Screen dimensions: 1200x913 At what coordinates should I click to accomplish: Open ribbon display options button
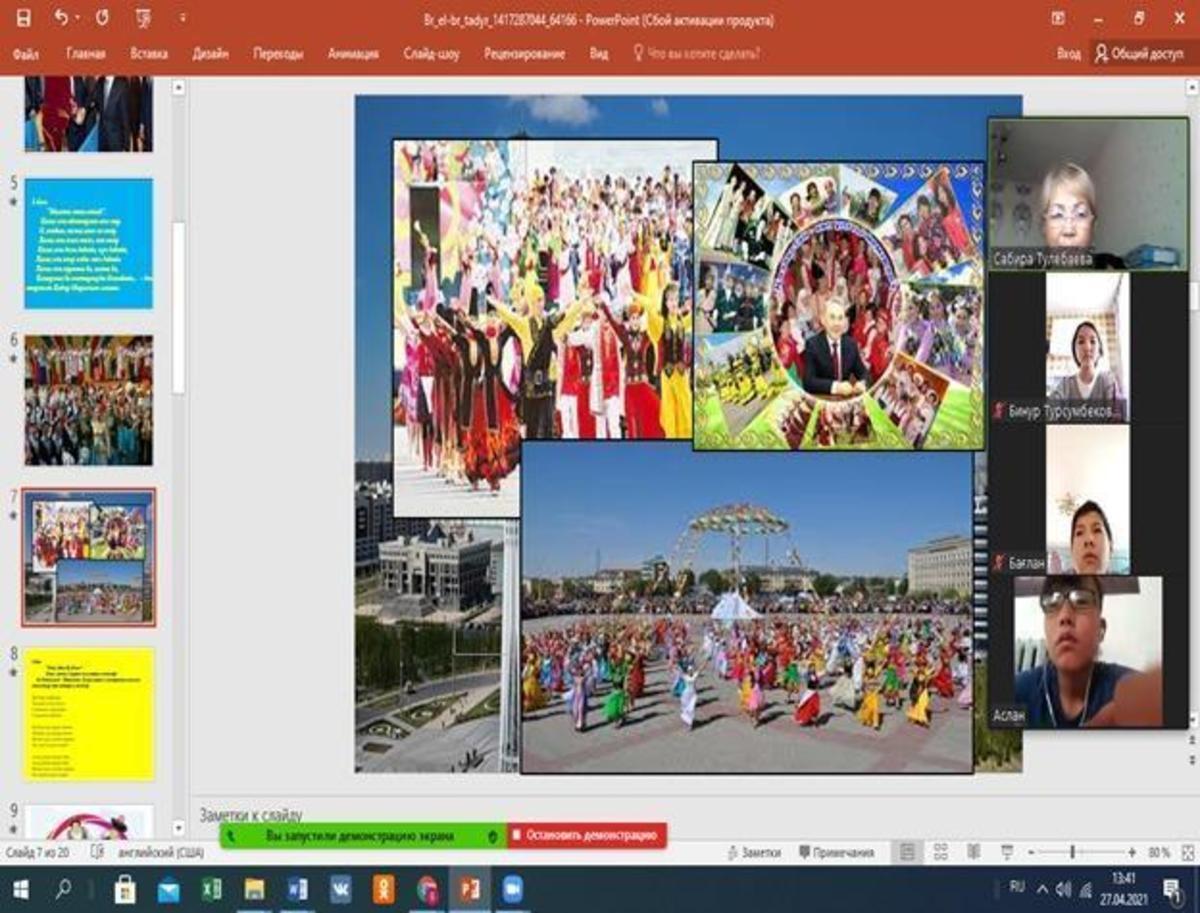coord(1058,18)
